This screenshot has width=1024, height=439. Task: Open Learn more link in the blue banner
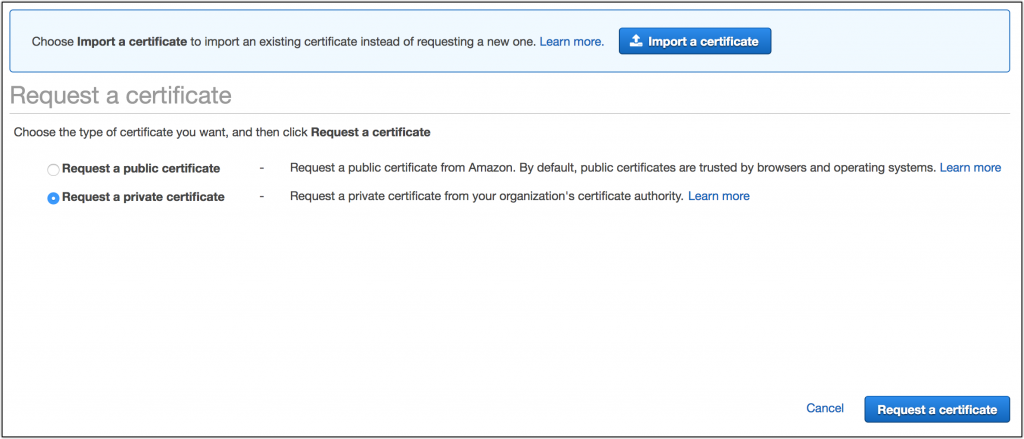coord(571,41)
